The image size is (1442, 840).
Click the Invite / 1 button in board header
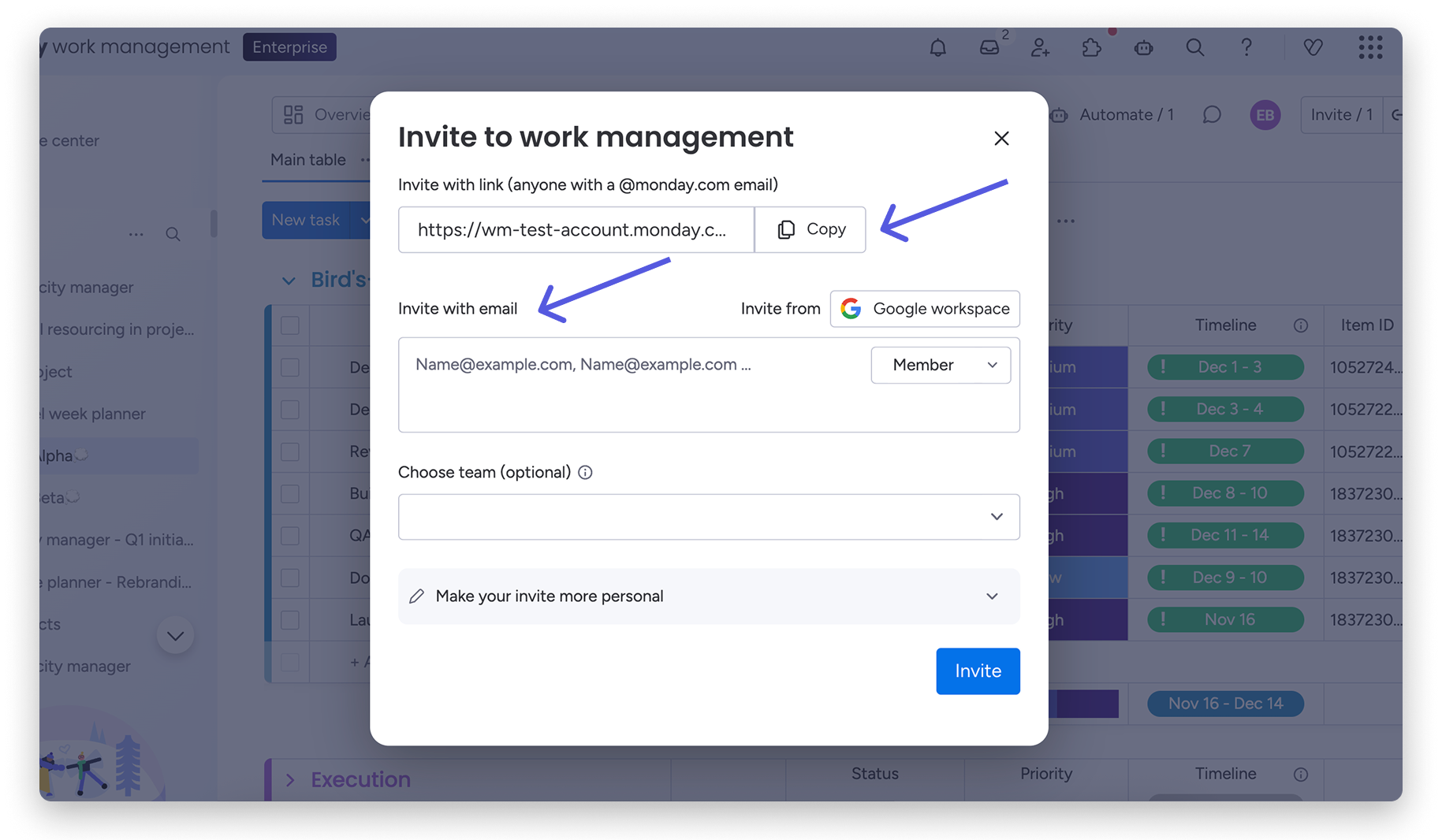pyautogui.click(x=1341, y=115)
